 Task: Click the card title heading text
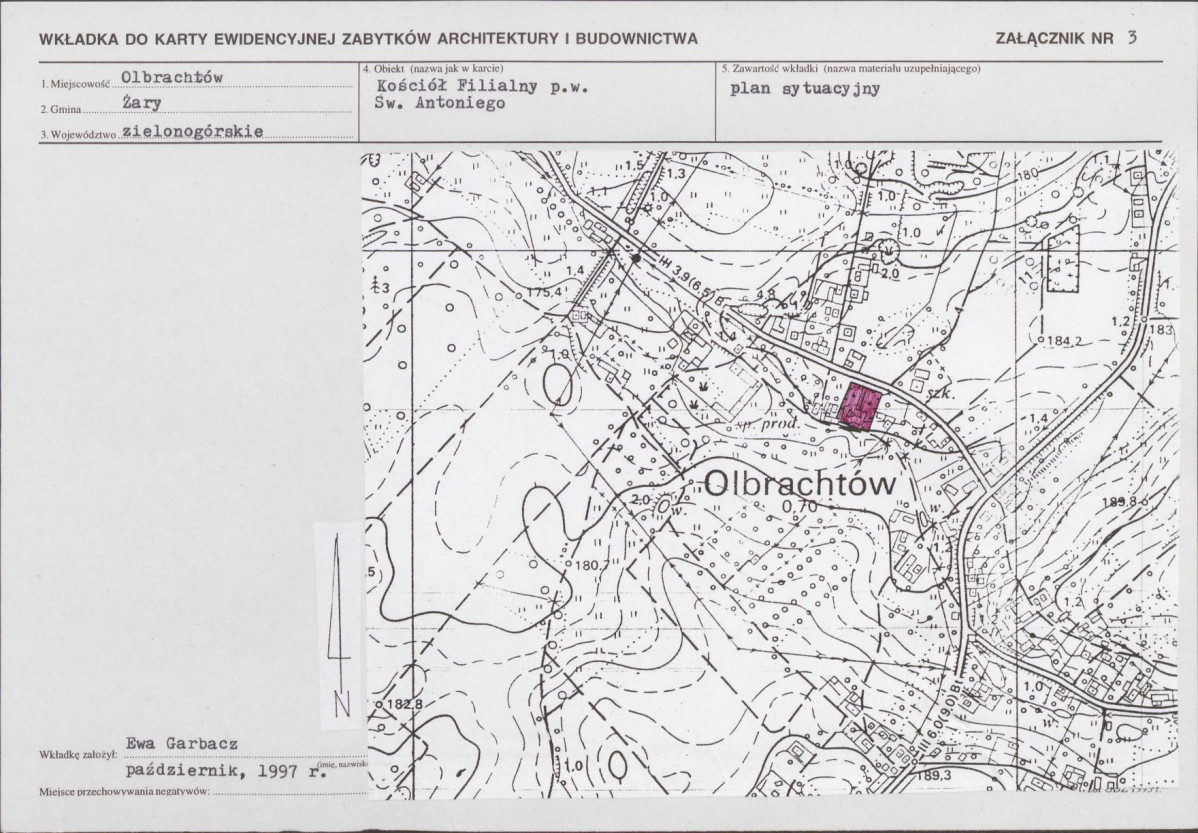point(368,39)
